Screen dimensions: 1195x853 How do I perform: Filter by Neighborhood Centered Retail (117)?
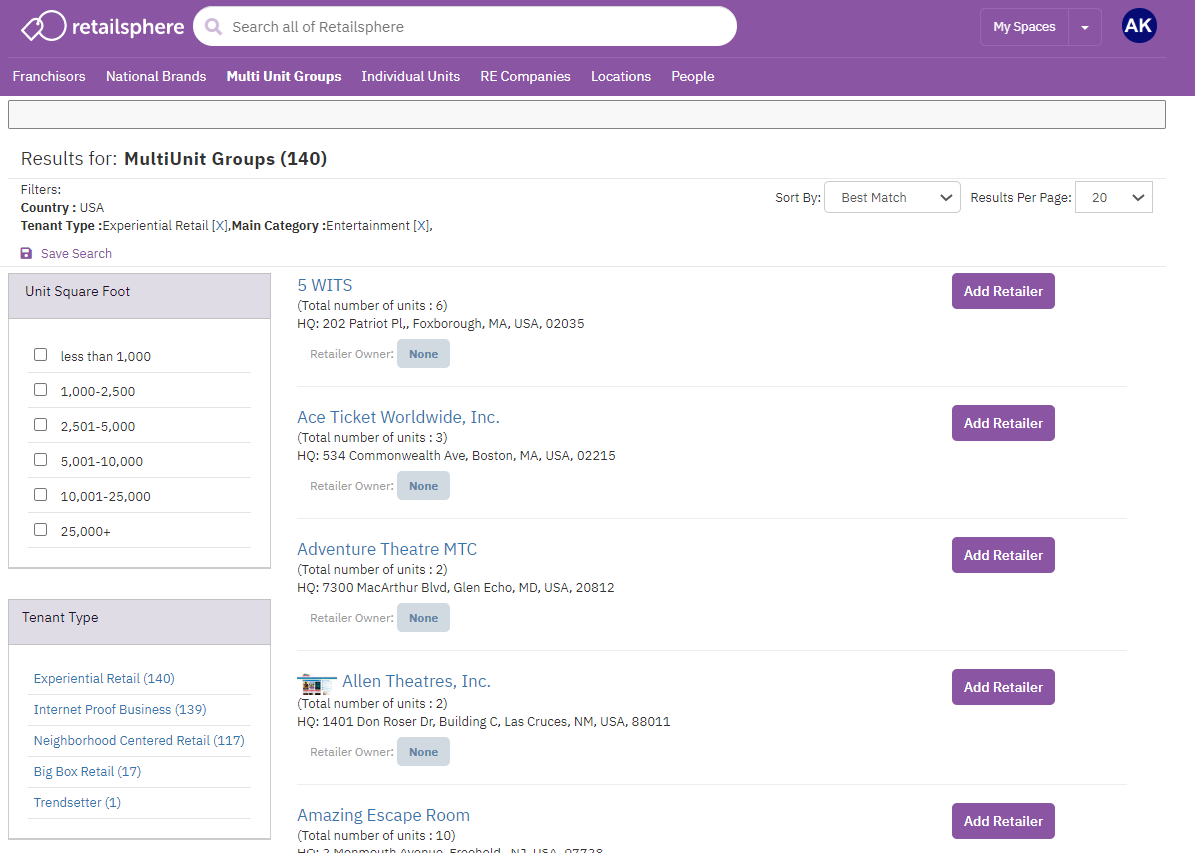pyautogui.click(x=139, y=741)
